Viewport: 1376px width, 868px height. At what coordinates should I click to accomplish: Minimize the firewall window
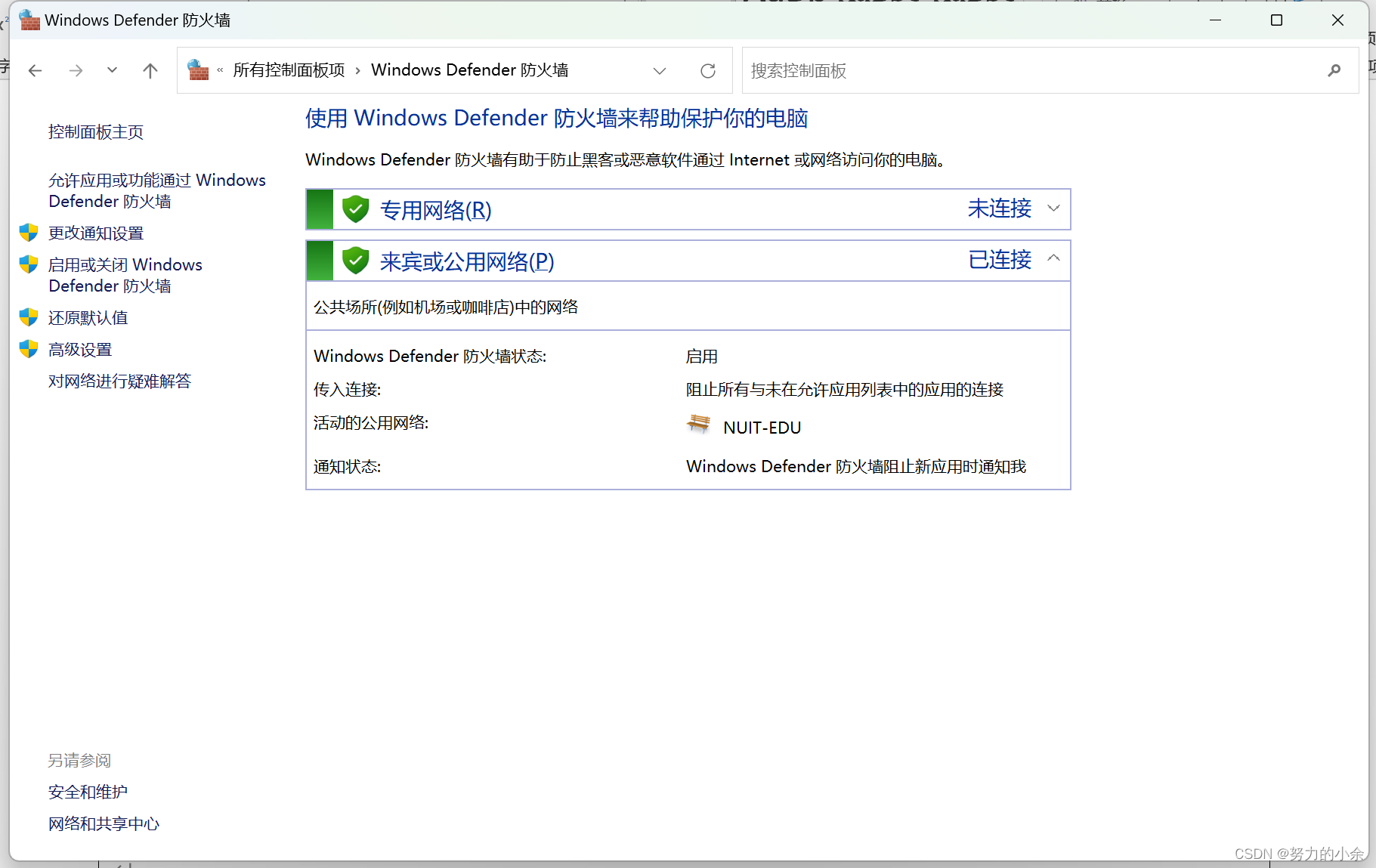click(x=1215, y=20)
